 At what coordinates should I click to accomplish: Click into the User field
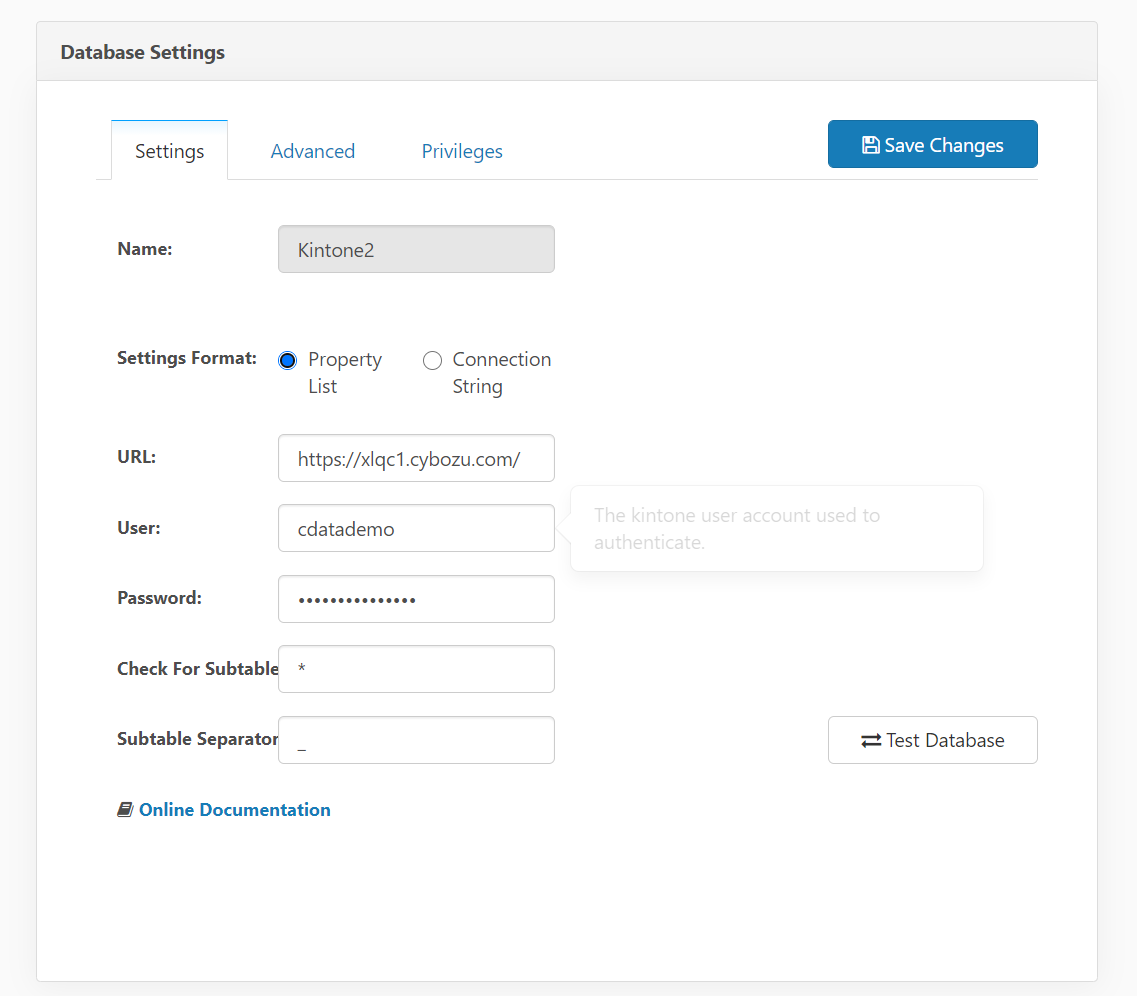click(416, 529)
